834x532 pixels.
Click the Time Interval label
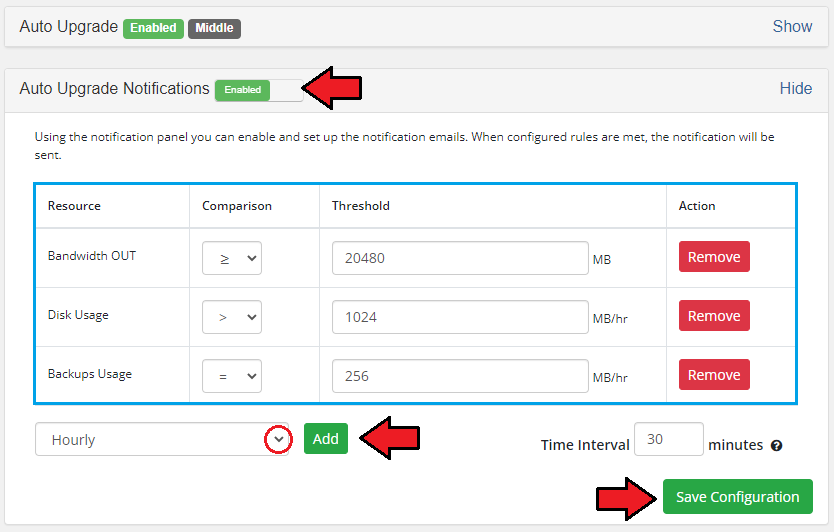click(x=585, y=445)
